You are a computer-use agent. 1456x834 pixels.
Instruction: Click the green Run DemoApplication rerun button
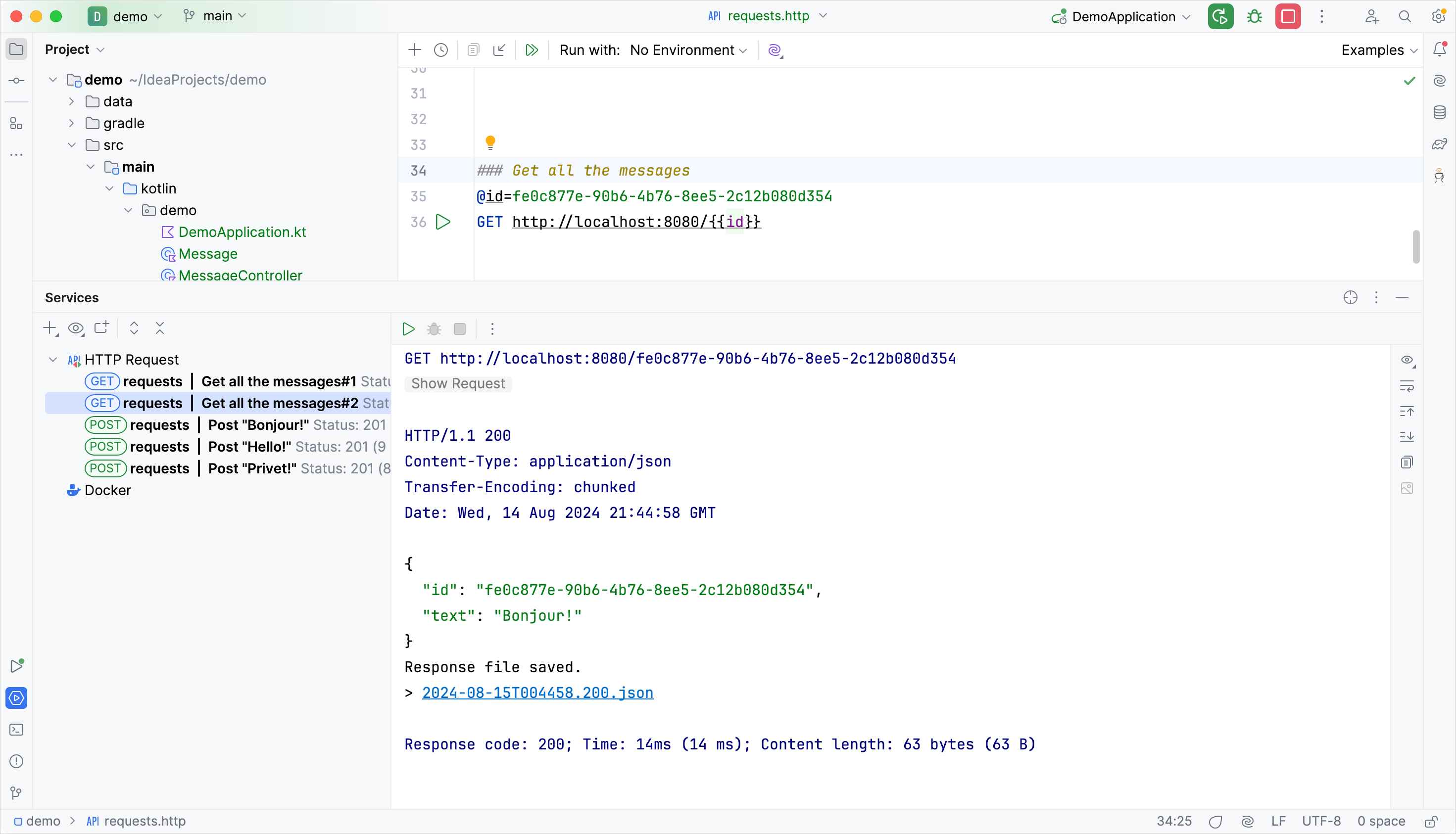pyautogui.click(x=1220, y=17)
